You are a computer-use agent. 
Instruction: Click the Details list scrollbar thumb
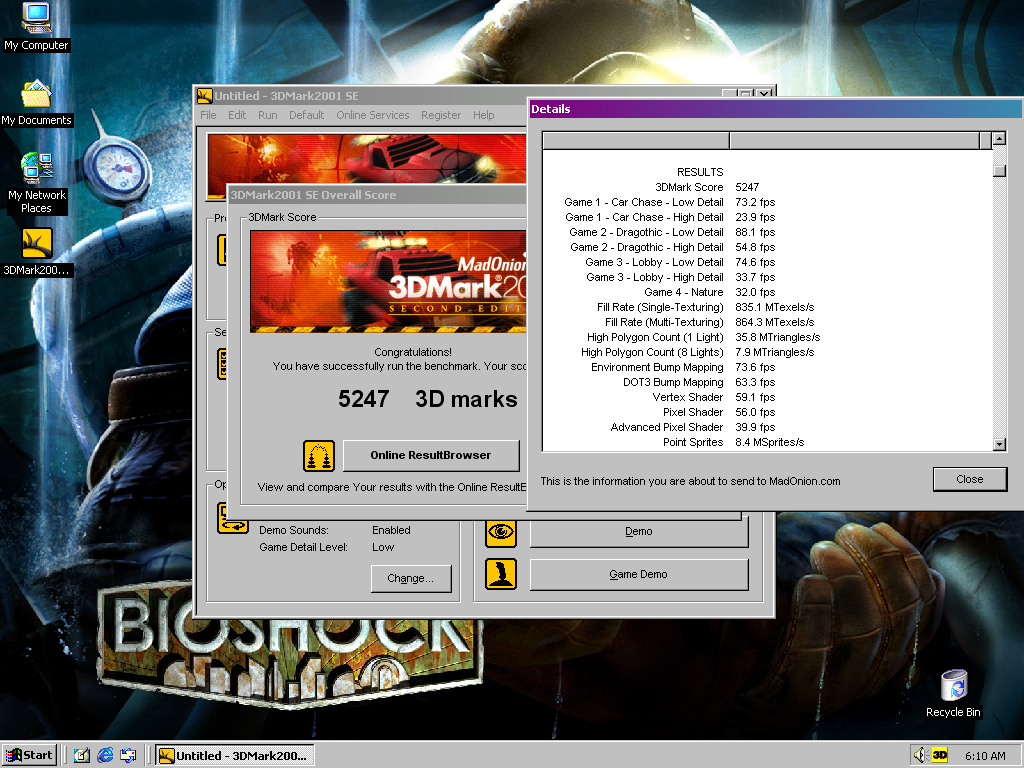999,170
